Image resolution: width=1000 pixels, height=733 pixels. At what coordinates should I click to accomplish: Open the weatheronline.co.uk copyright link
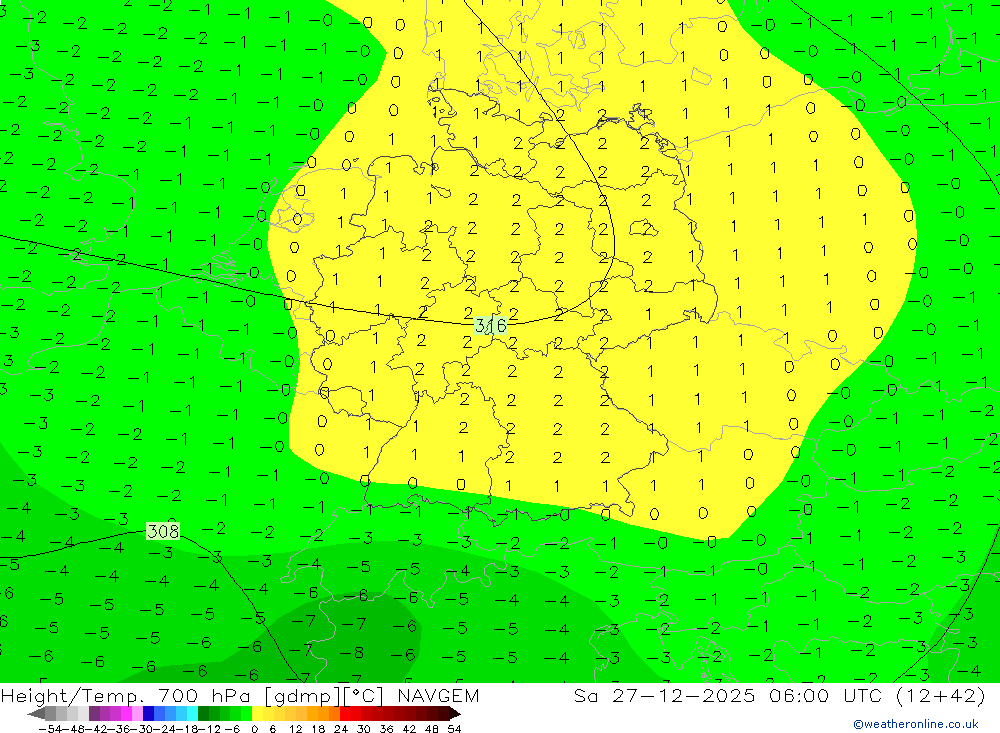pyautogui.click(x=916, y=724)
